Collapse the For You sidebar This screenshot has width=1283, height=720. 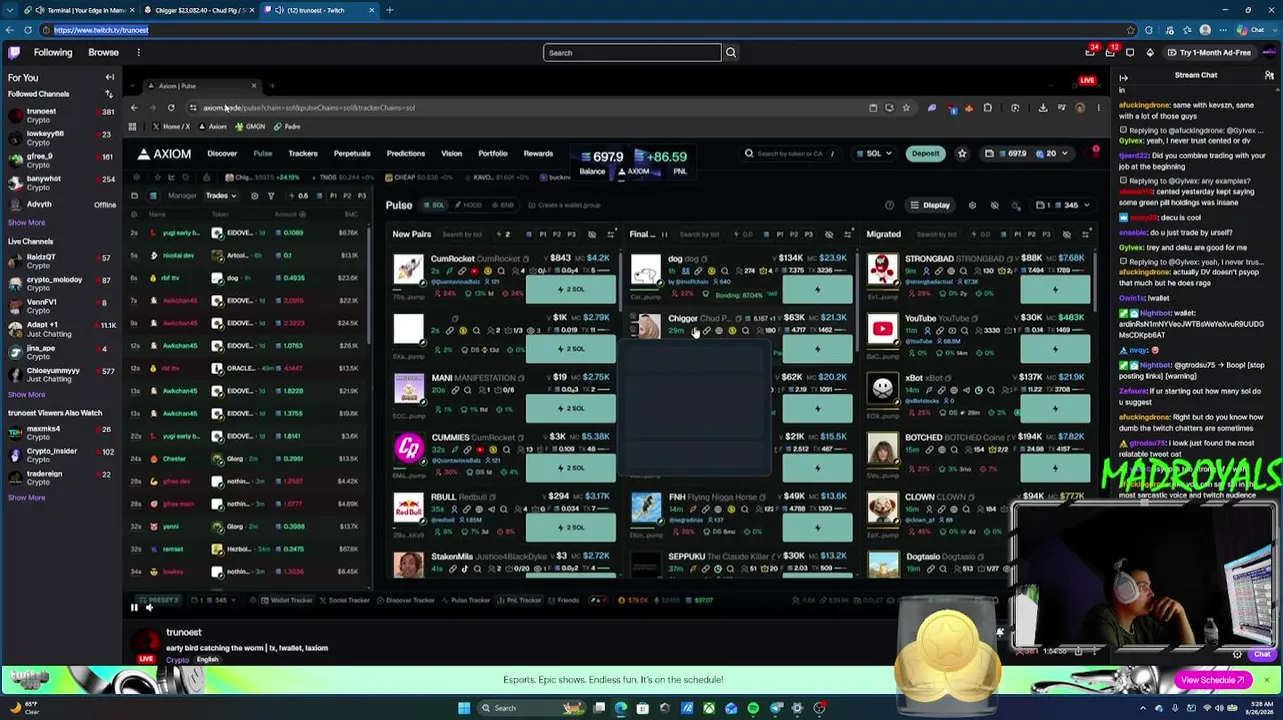pos(110,77)
